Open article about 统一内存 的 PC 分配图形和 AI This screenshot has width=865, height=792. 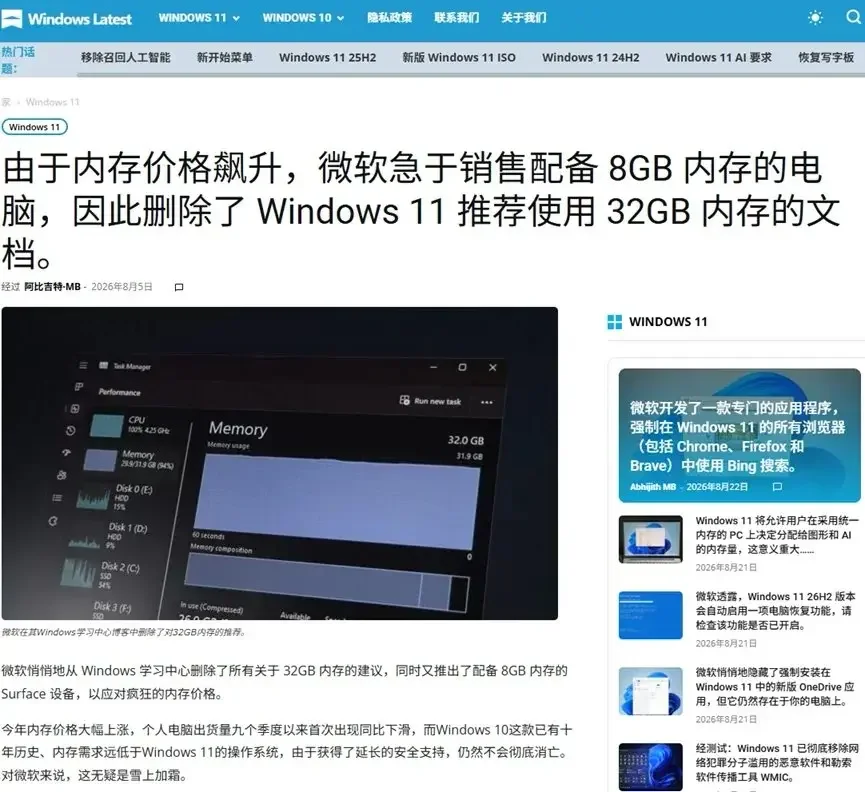pyautogui.click(x=777, y=535)
